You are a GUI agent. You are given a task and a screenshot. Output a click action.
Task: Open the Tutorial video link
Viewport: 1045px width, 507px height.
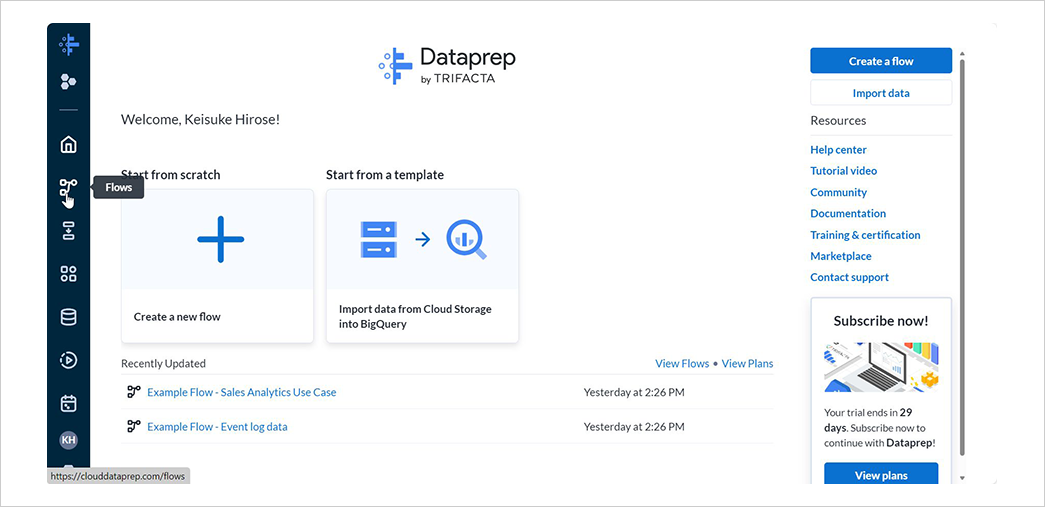click(844, 171)
